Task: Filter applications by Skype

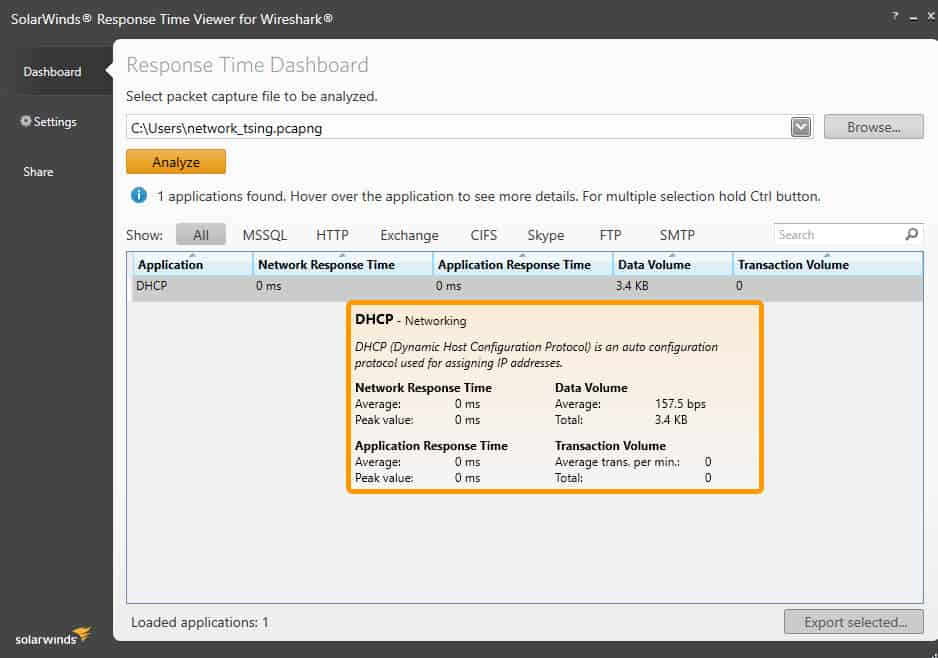Action: coord(546,235)
